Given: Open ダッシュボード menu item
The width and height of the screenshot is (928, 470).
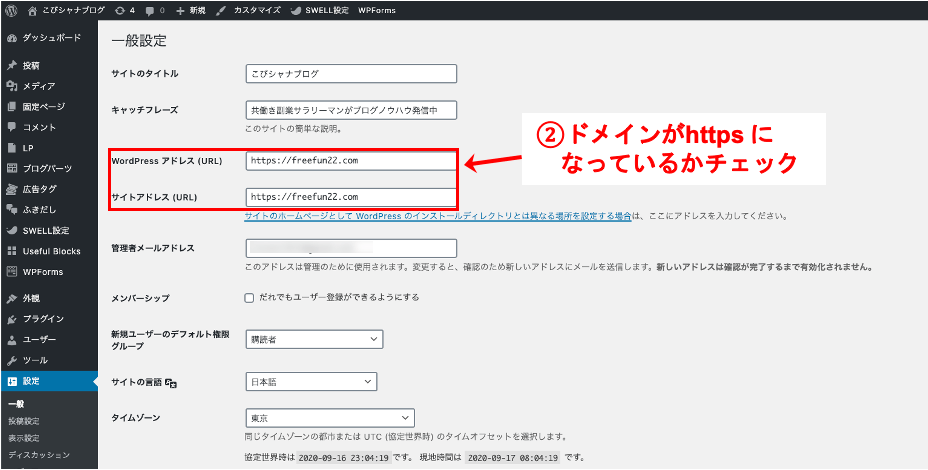Looking at the screenshot, I should (x=49, y=38).
